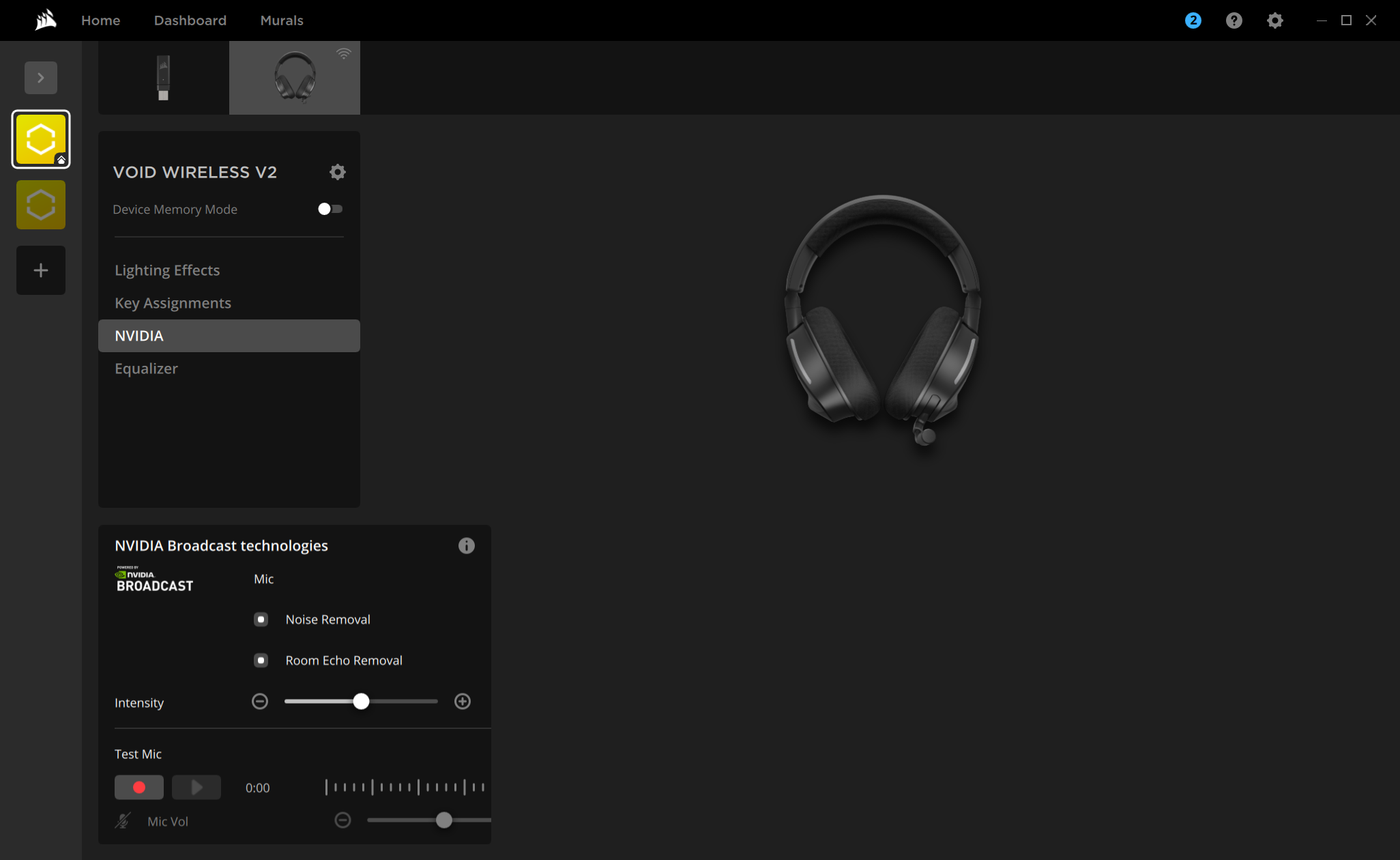Click the Mic Vol slider handle
The image size is (1400, 860).
444,820
